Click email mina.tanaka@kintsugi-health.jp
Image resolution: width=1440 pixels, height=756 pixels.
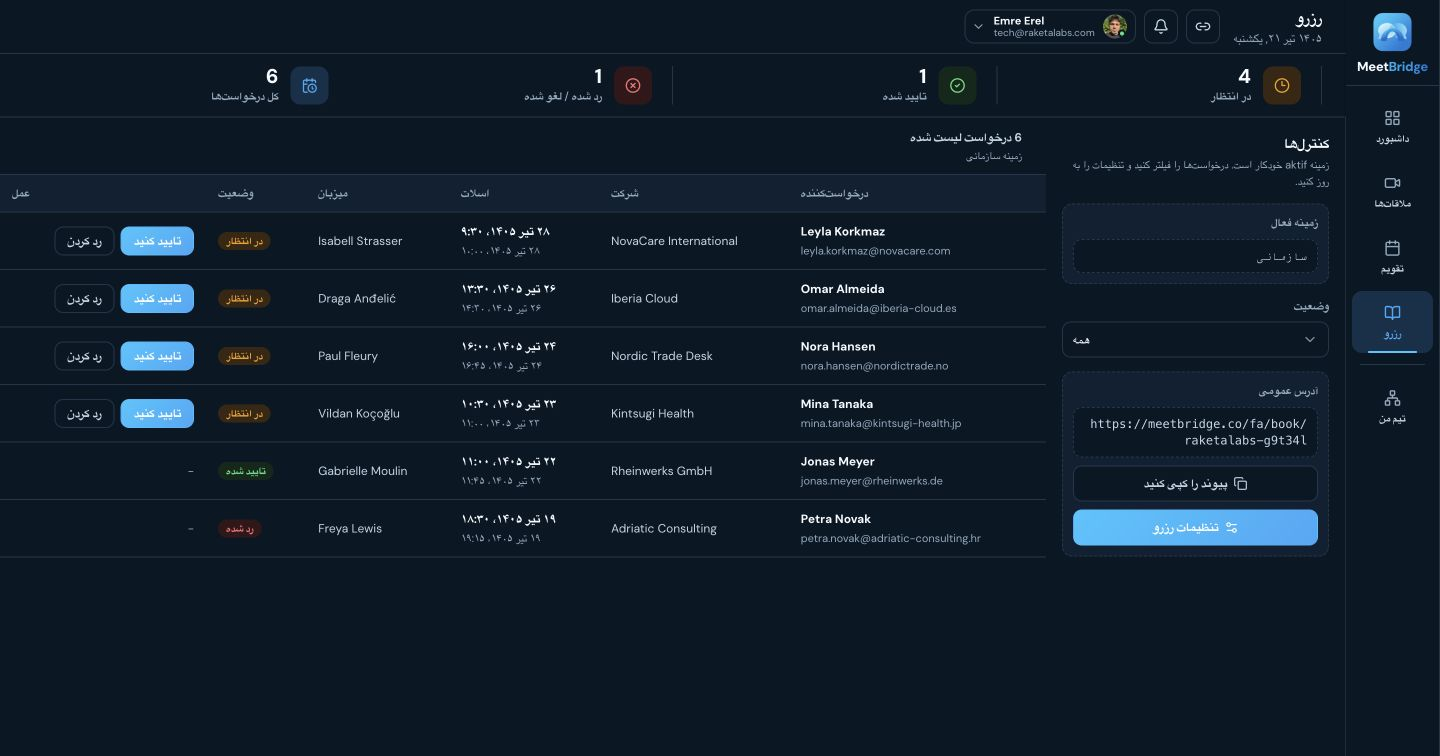(881, 423)
